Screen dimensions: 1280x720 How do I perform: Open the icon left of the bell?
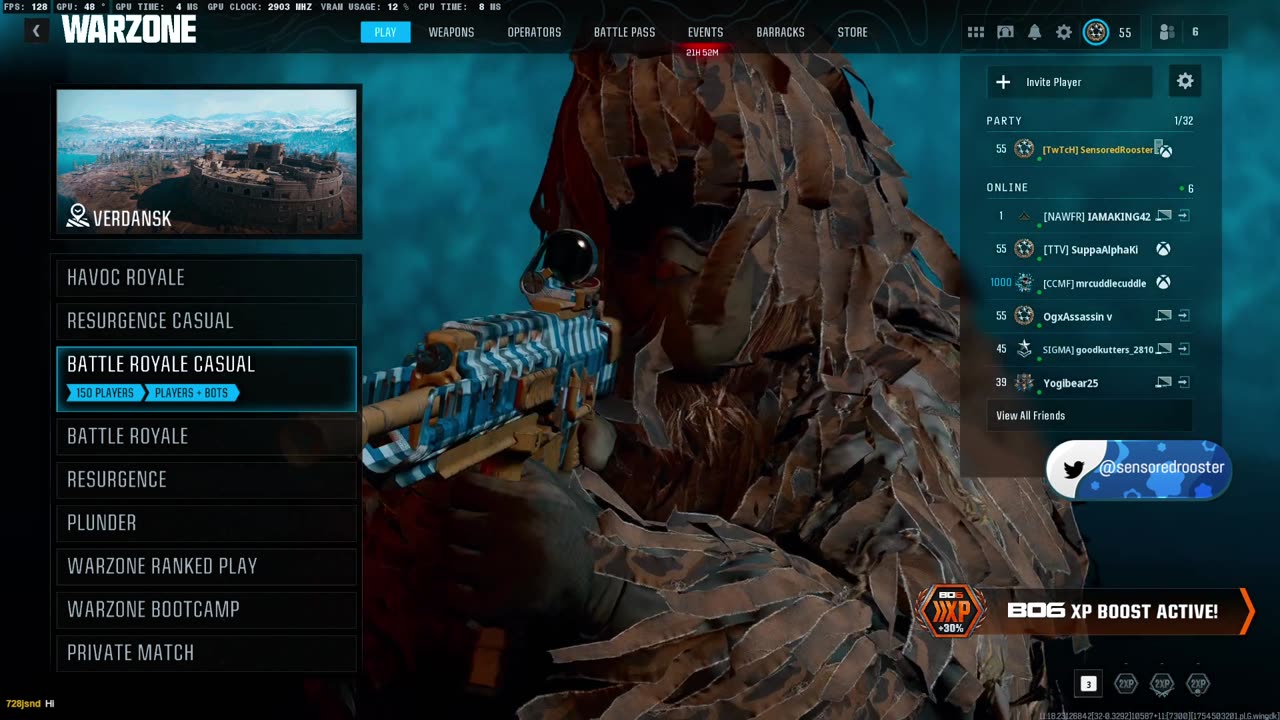click(1006, 32)
